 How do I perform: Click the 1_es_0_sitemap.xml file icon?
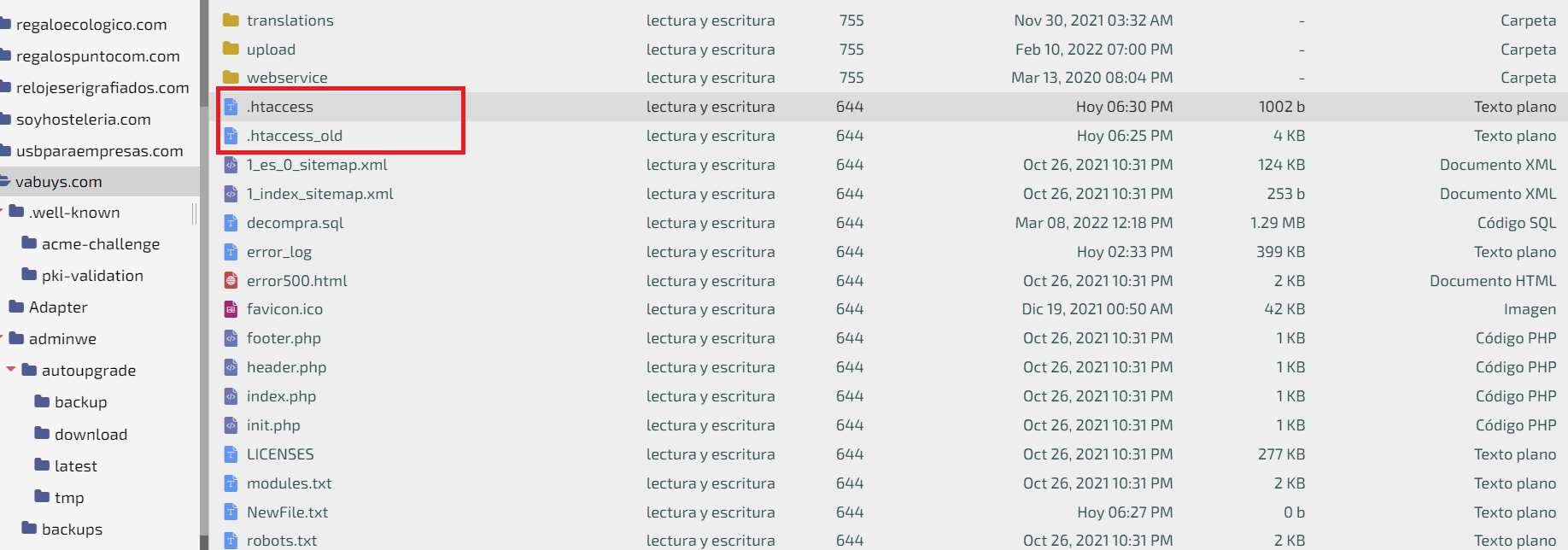pyautogui.click(x=231, y=165)
